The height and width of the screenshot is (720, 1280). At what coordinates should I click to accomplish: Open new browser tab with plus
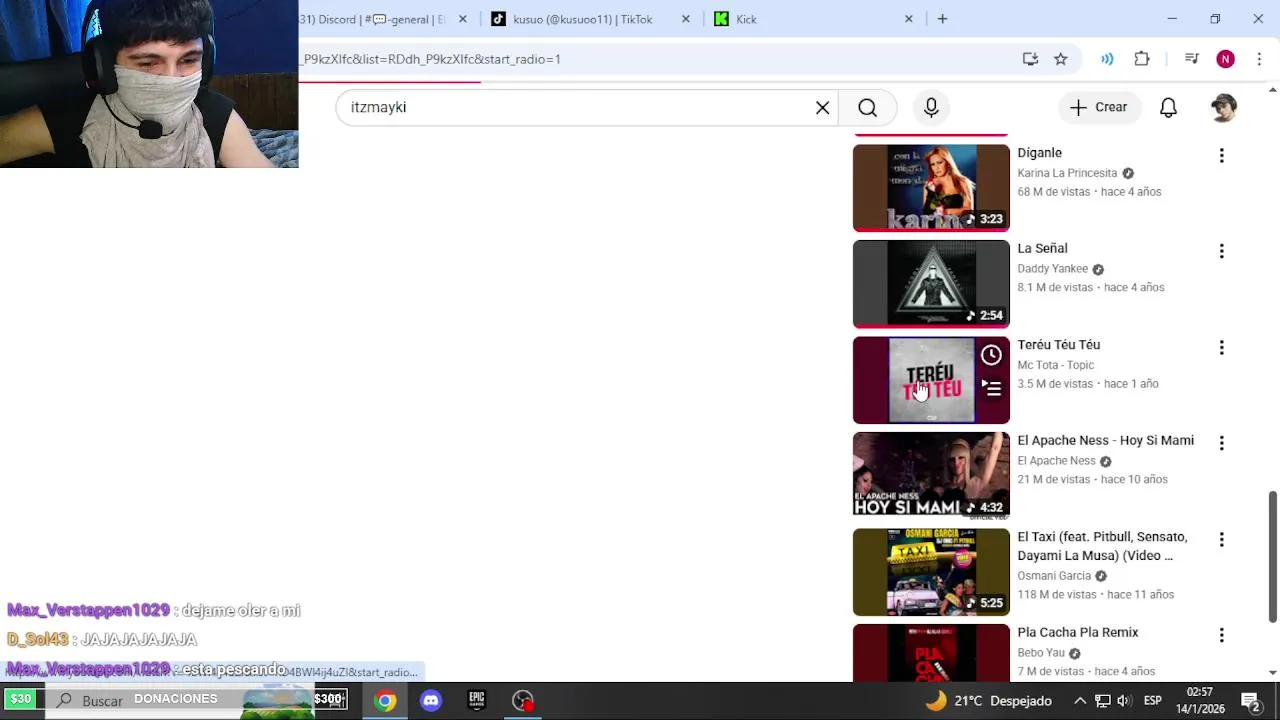pos(942,19)
